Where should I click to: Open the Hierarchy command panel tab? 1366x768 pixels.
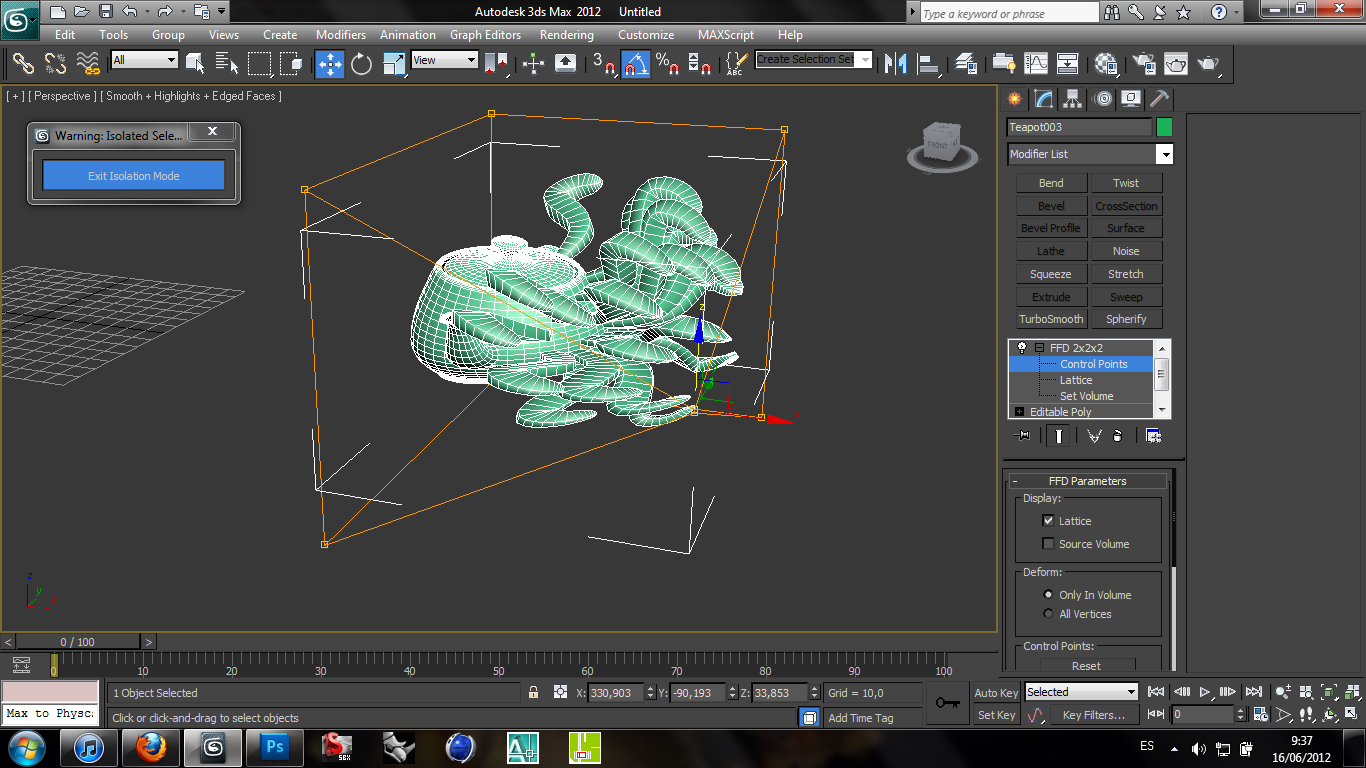[1072, 99]
